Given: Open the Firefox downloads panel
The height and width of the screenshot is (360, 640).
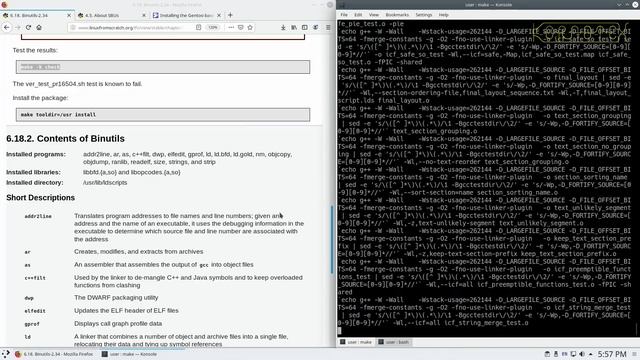Looking at the screenshot, I should pos(283,27).
